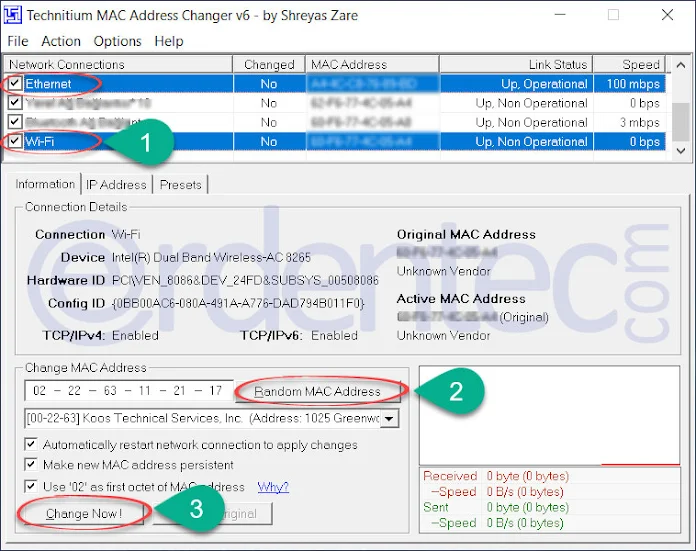Select the Koos Technical Services vendor combo box
This screenshot has height=551, width=696.
[212, 418]
